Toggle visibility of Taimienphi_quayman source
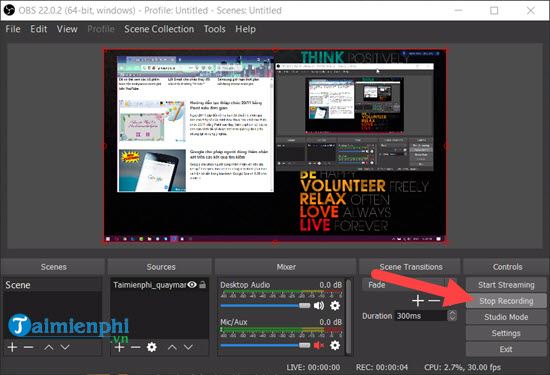 (x=192, y=285)
